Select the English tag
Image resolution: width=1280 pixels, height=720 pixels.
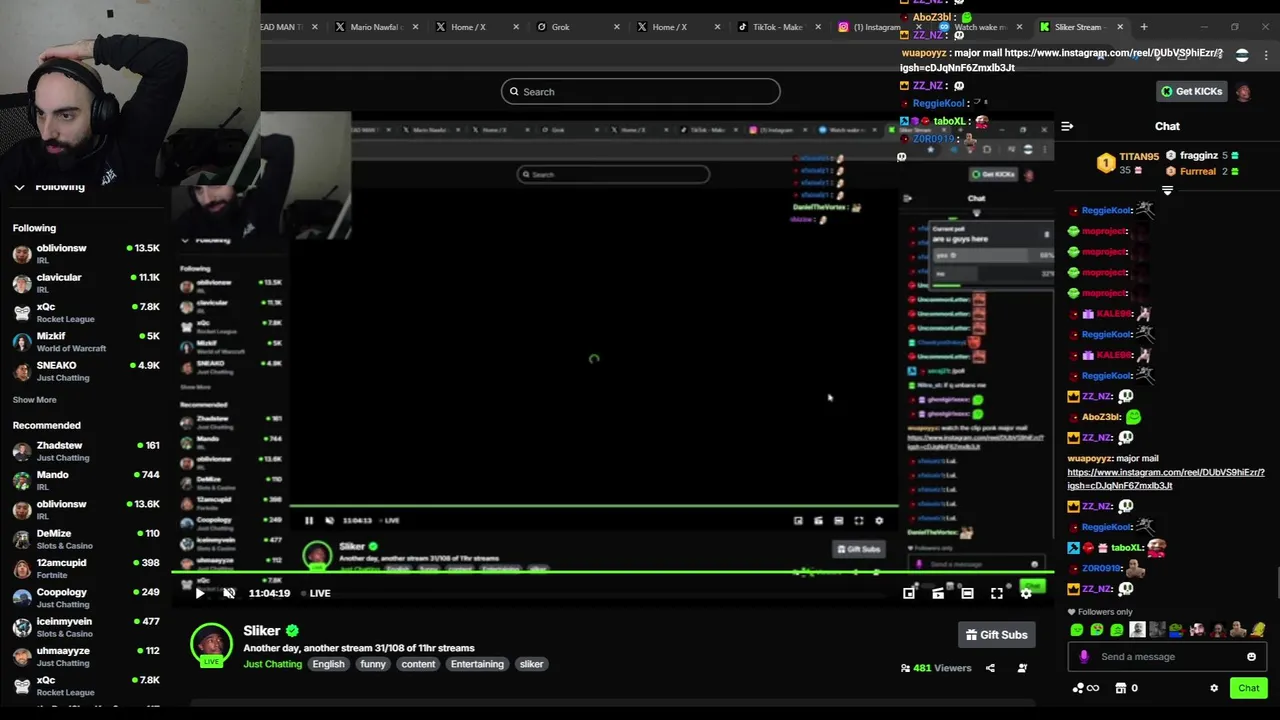(x=328, y=664)
